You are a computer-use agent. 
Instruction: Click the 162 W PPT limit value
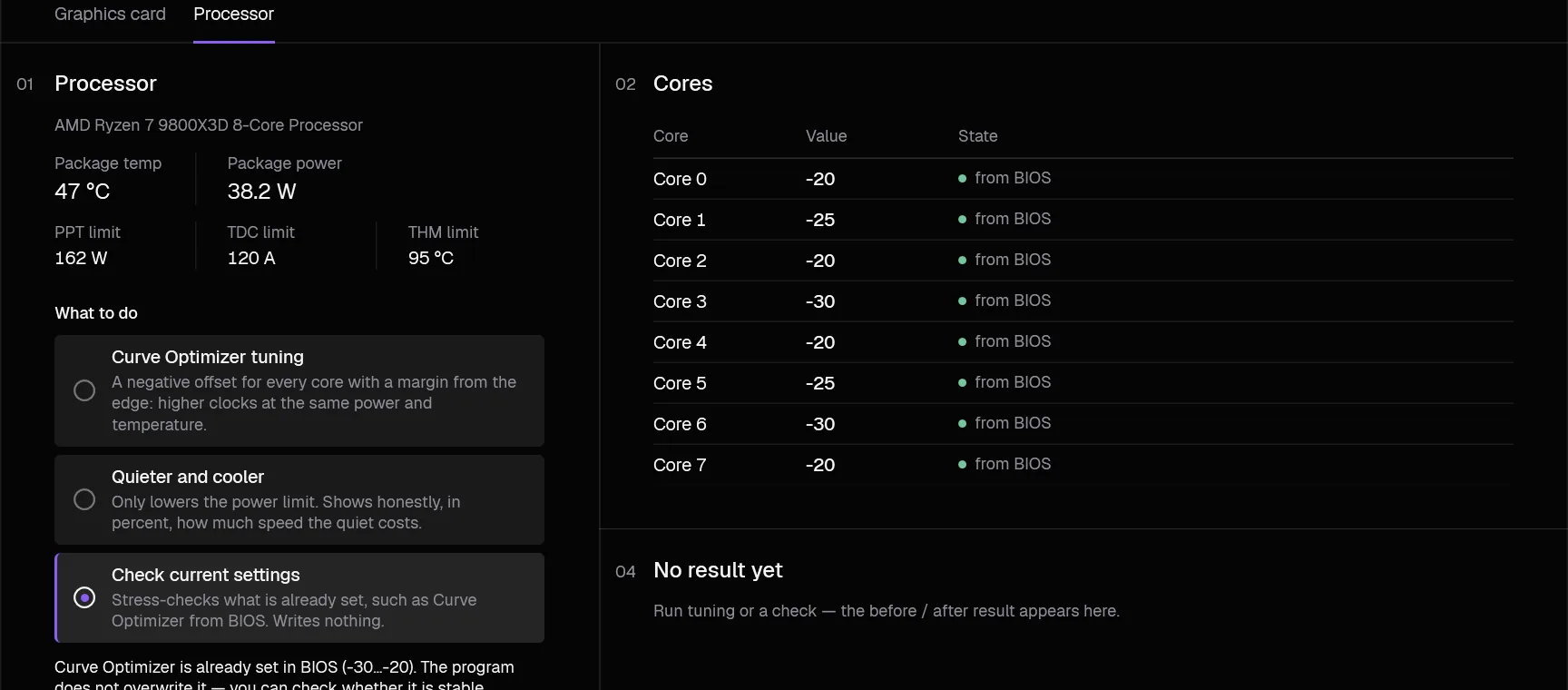pyautogui.click(x=81, y=258)
